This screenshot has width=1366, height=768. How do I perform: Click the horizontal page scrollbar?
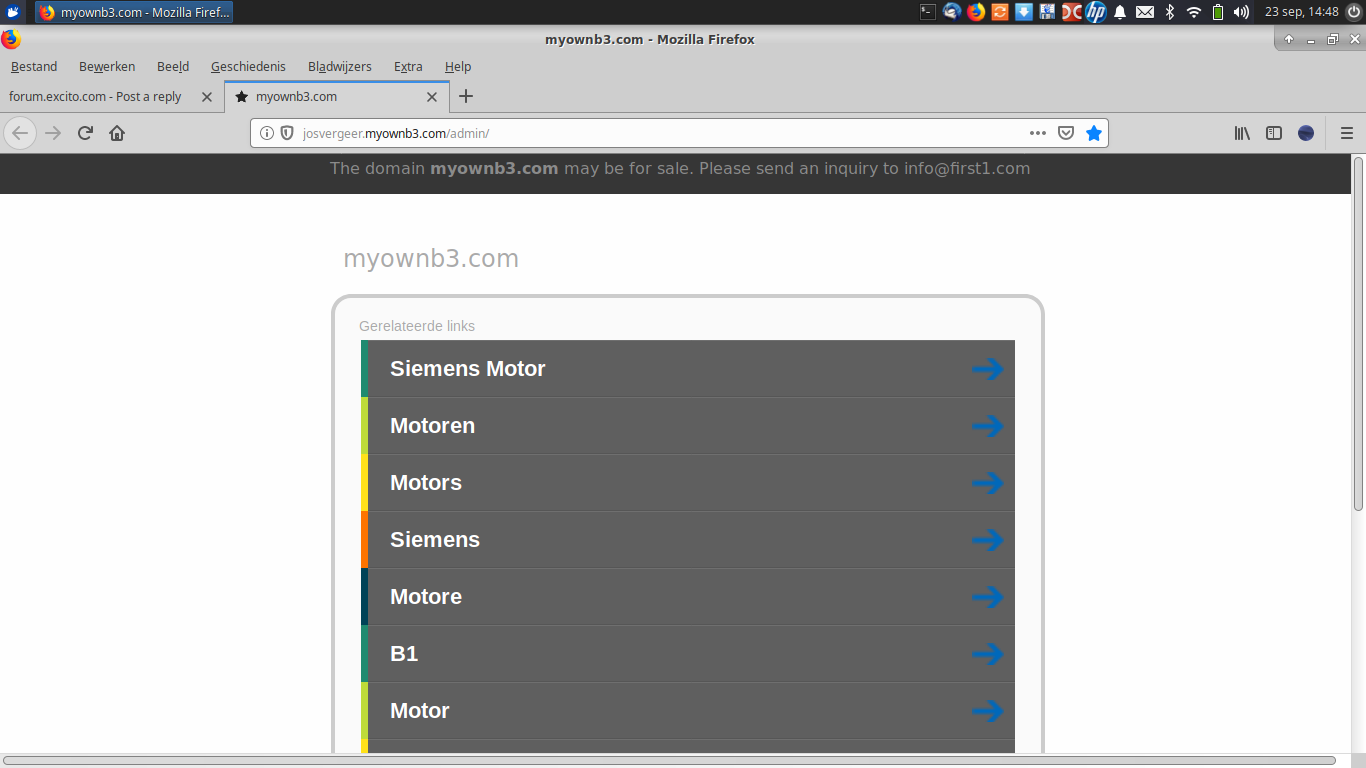pos(670,760)
